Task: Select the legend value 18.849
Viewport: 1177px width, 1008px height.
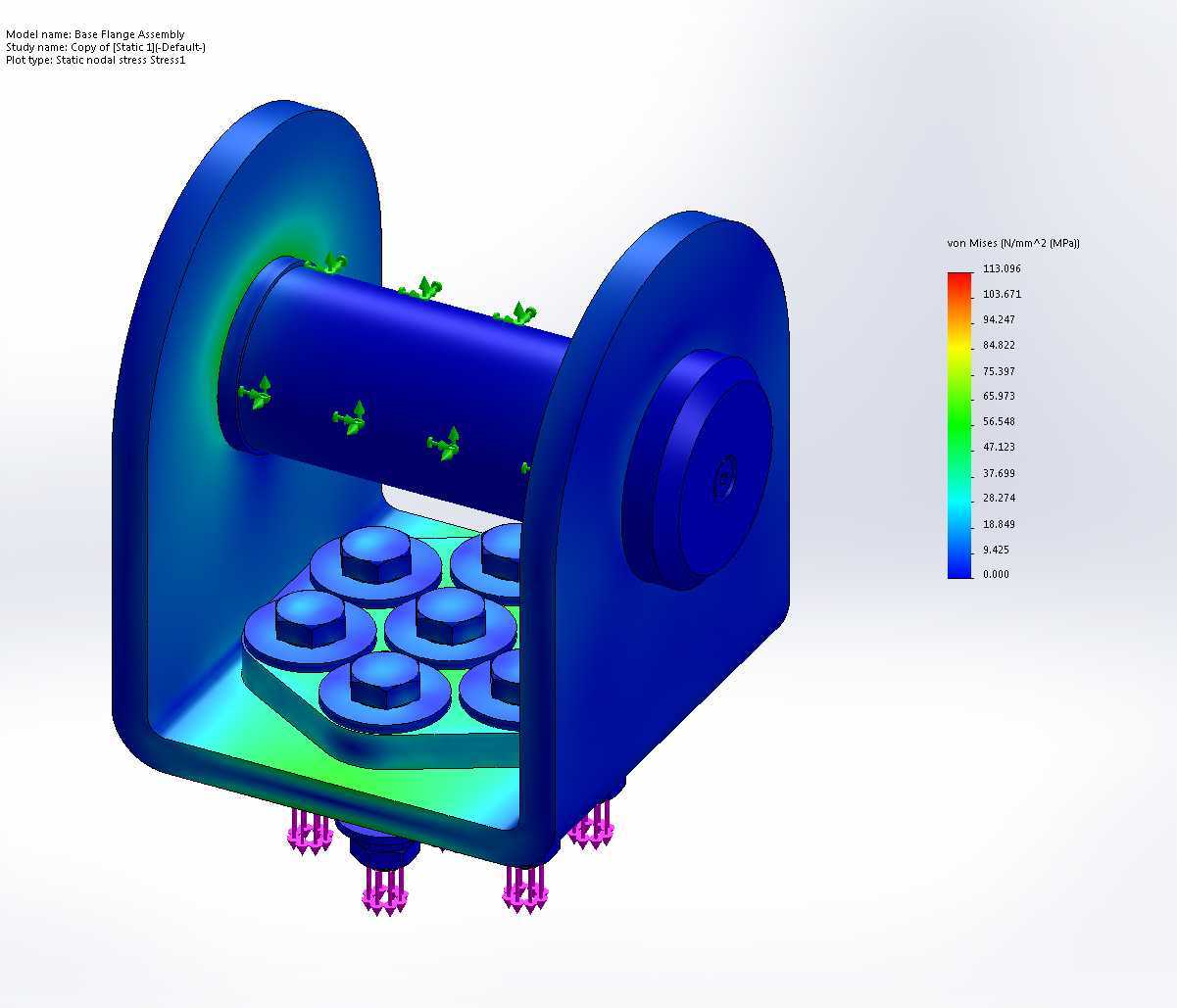Action: tap(1000, 524)
